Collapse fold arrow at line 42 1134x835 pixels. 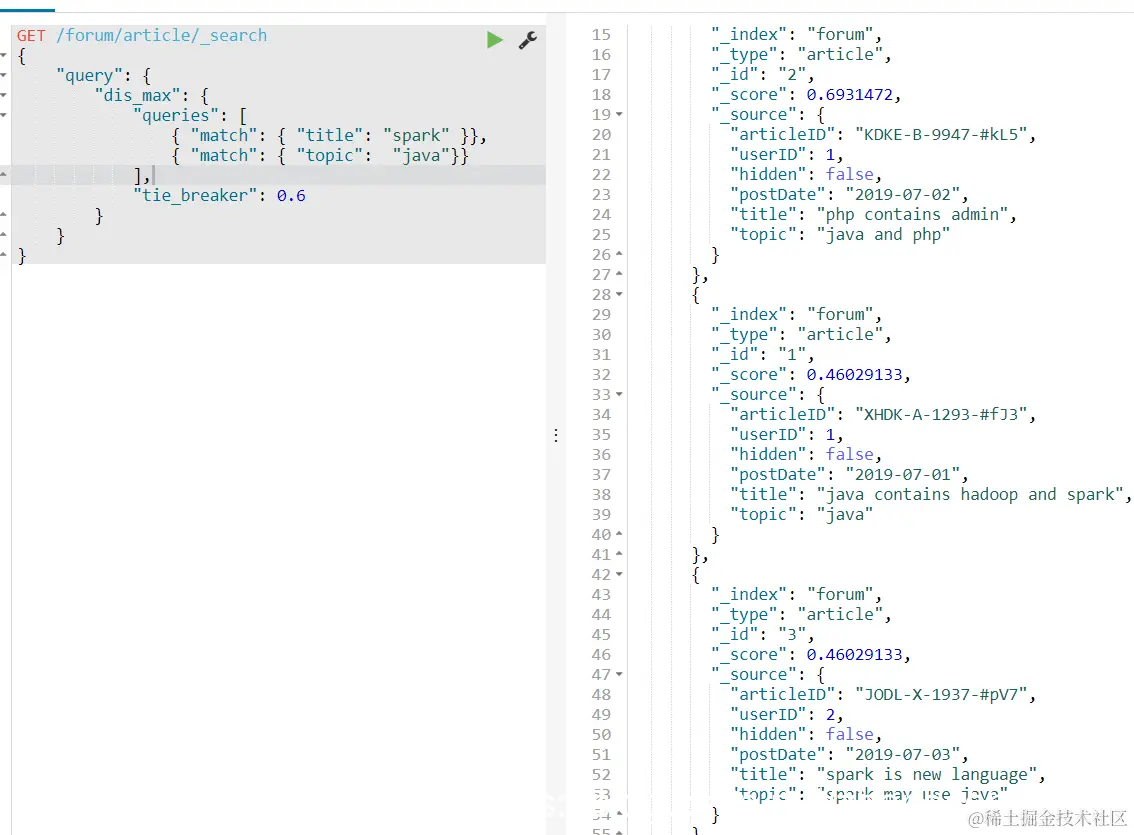pos(619,574)
